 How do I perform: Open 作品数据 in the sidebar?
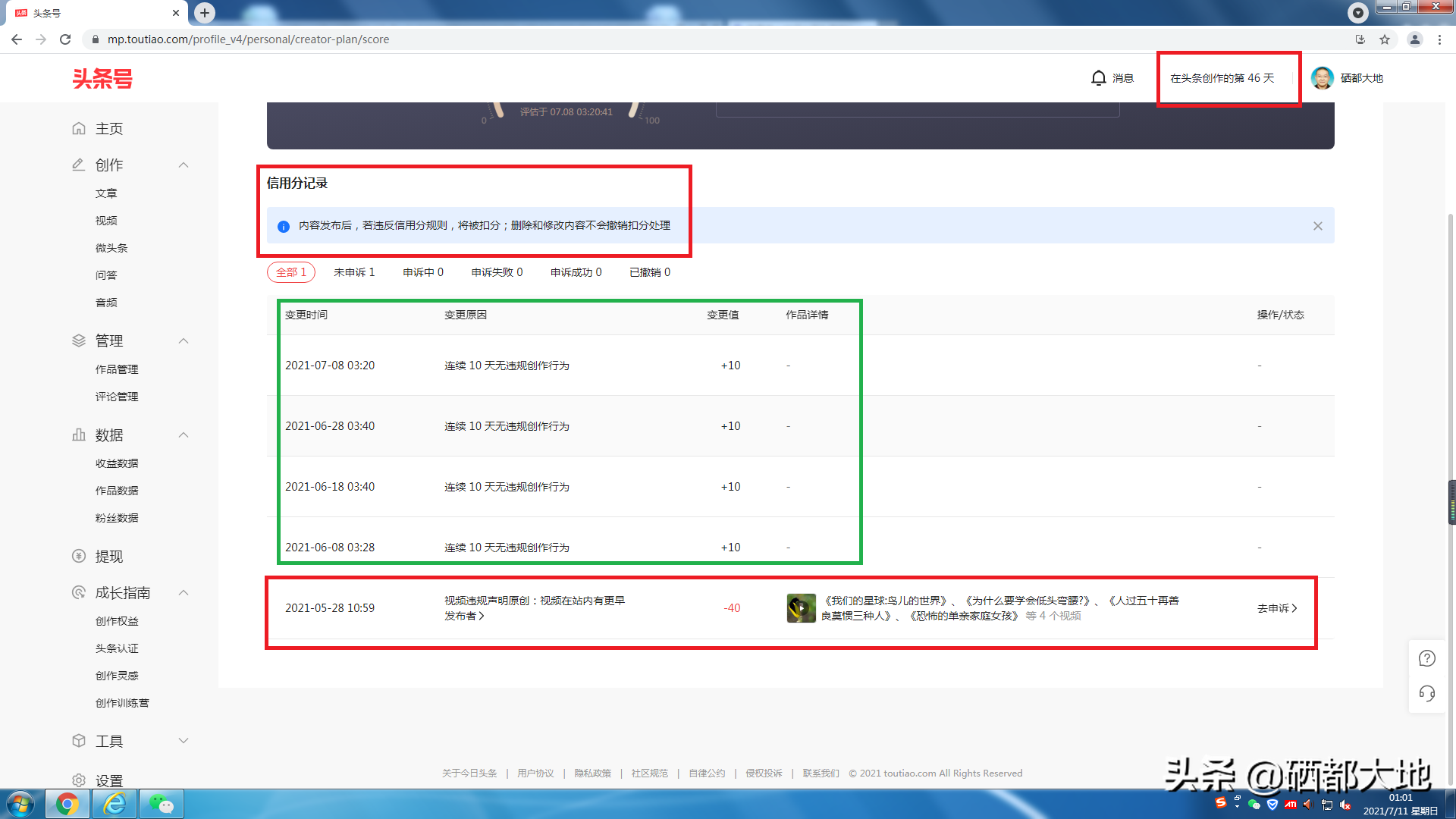pos(117,491)
